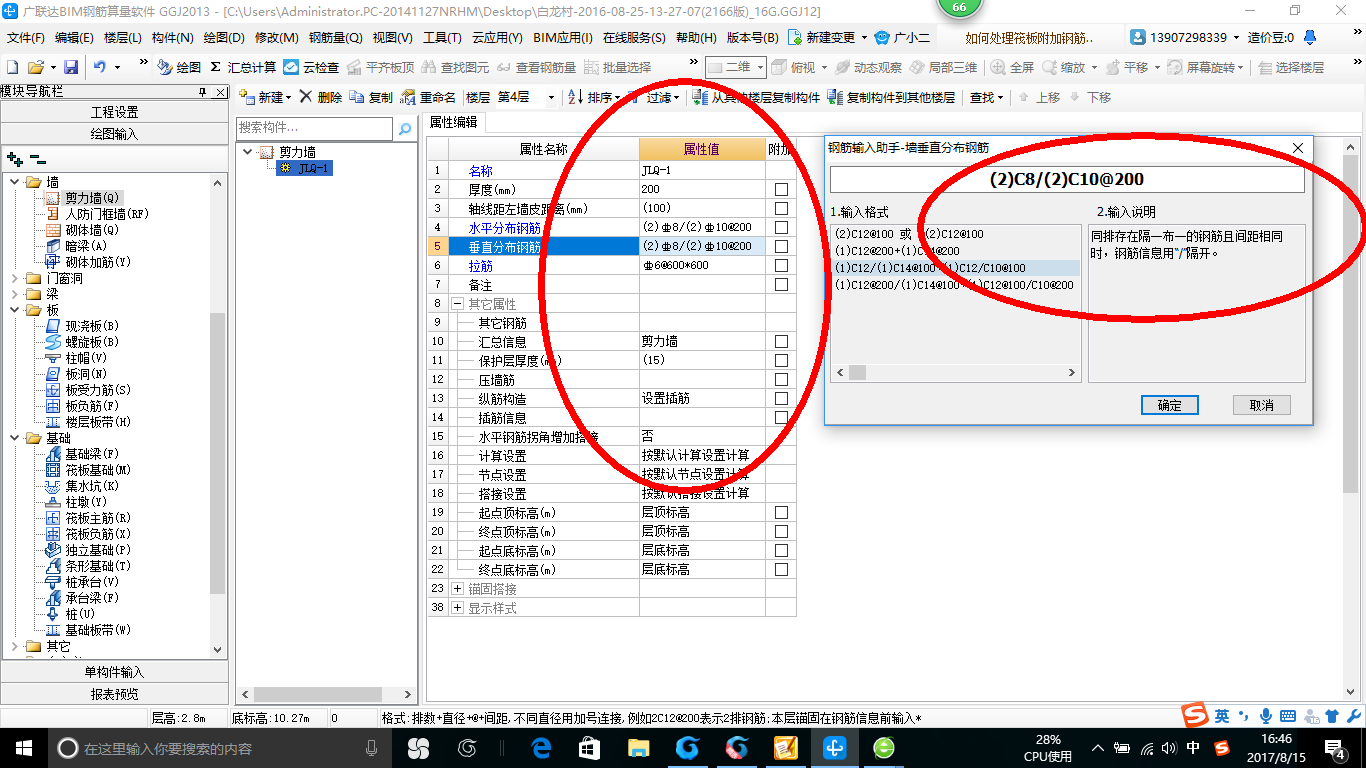The height and width of the screenshot is (768, 1366).
Task: Open the 文件(F) menu
Action: pos(26,38)
